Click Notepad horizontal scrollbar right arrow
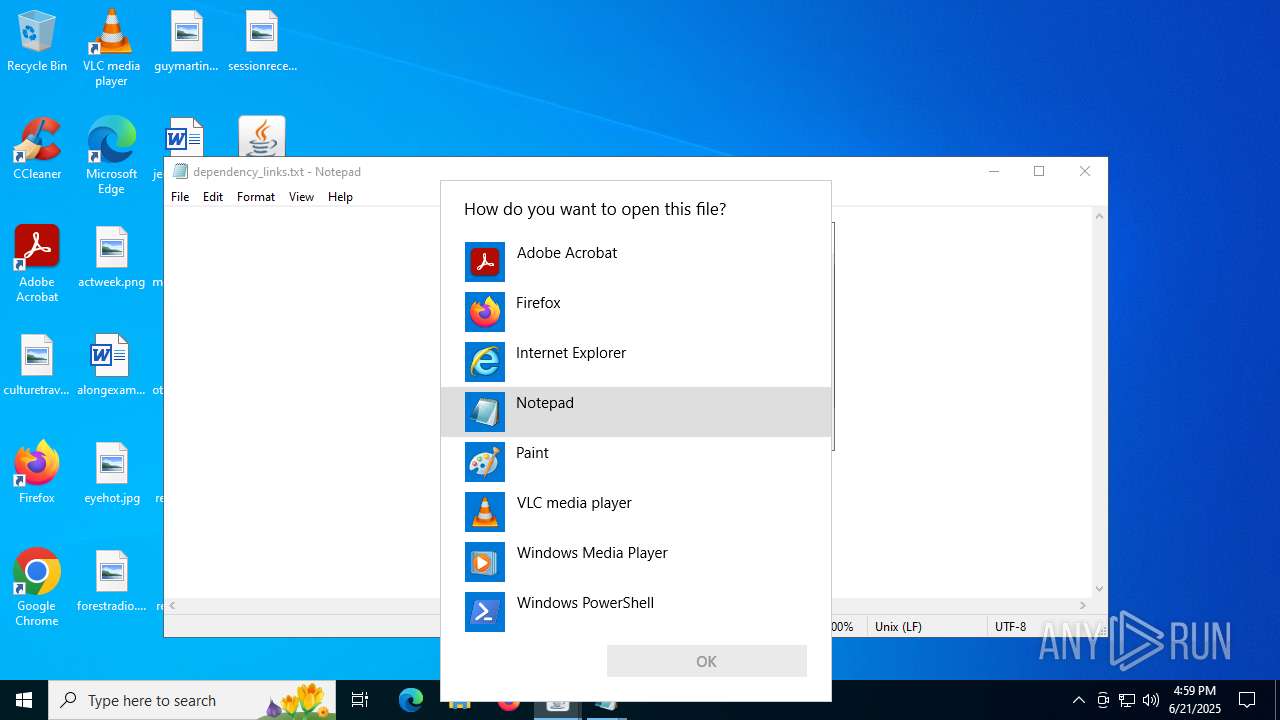 [1083, 605]
